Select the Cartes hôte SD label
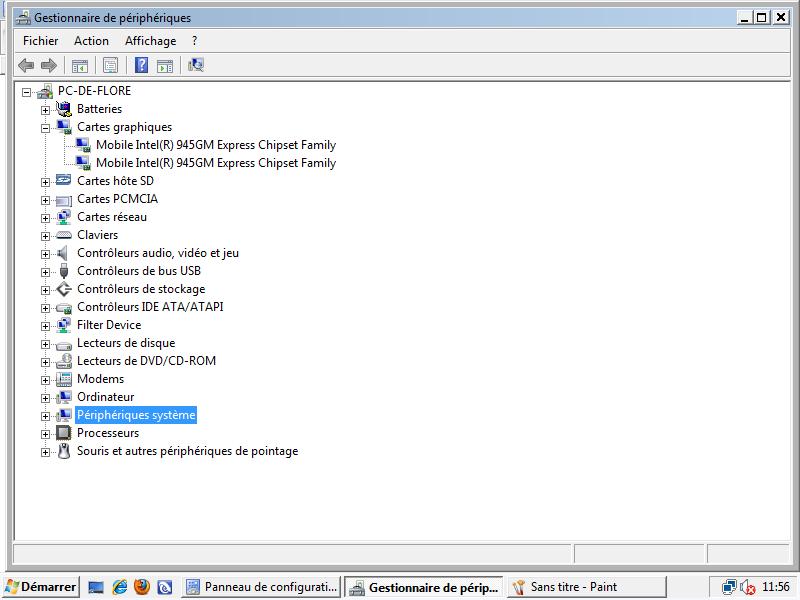This screenshot has height=600, width=800. (x=115, y=181)
